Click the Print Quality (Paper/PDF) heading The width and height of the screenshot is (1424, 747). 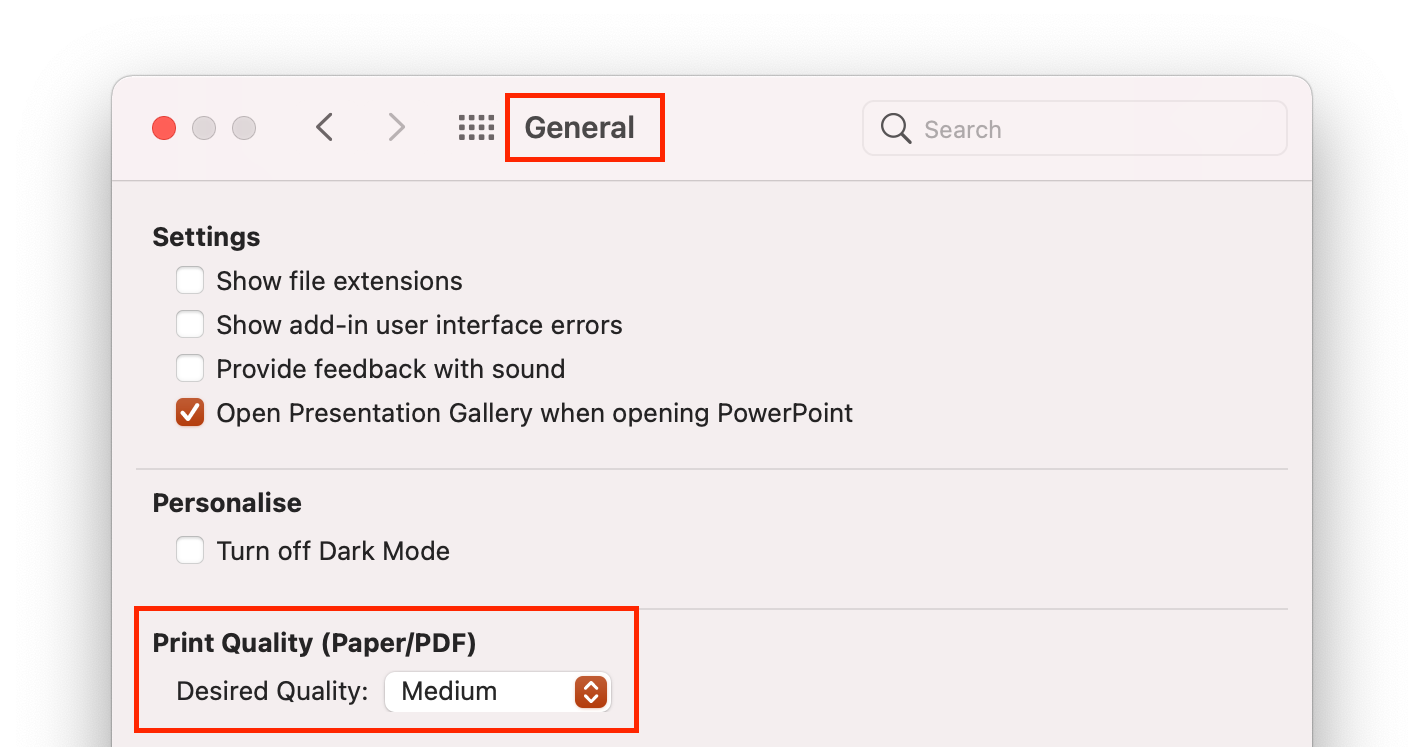click(314, 643)
